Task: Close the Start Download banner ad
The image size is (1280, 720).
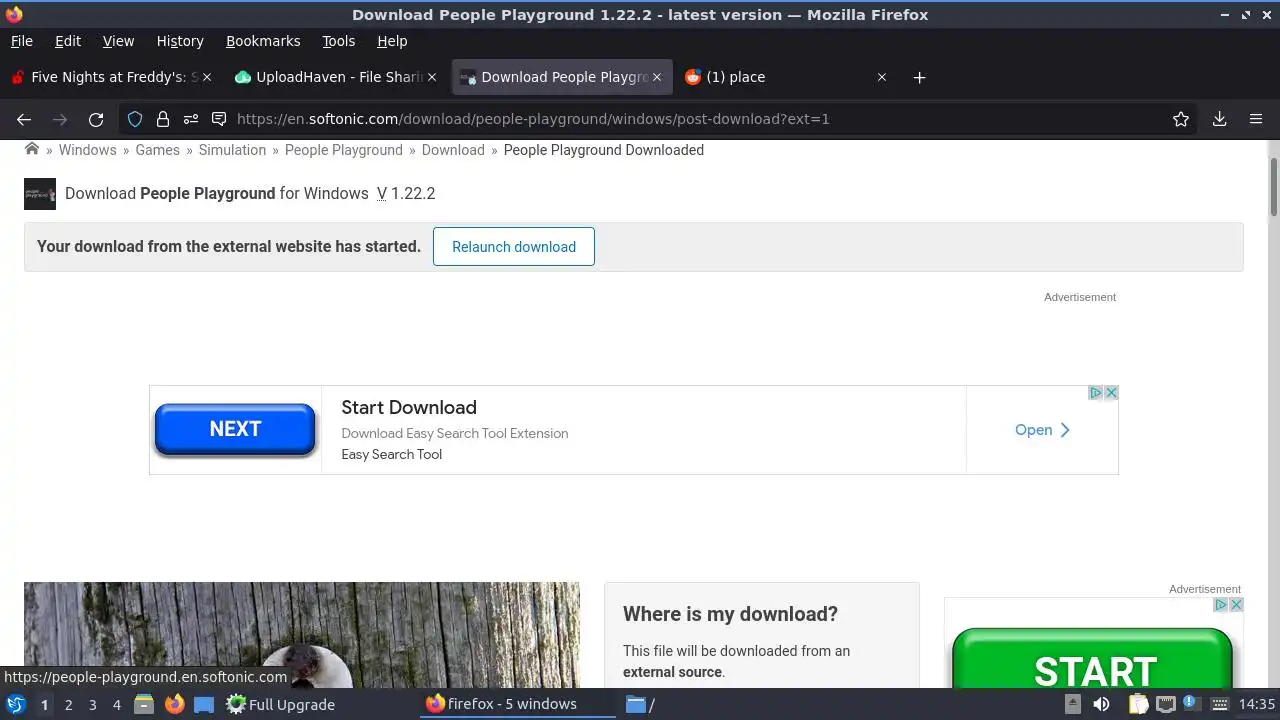Action: click(1111, 393)
